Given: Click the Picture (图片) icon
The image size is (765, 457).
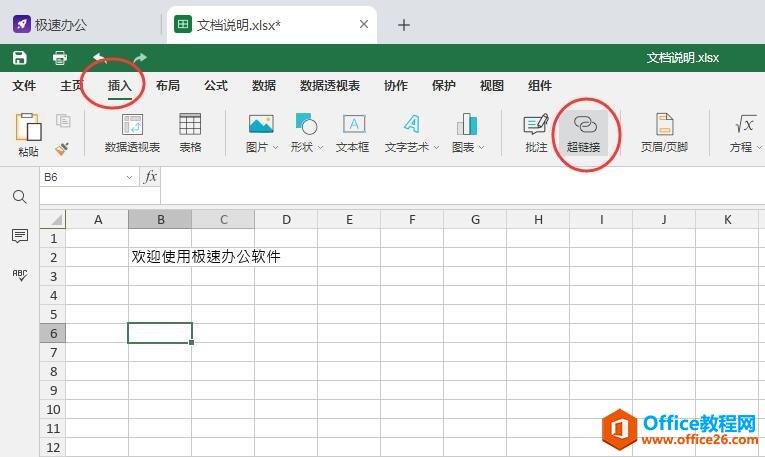Looking at the screenshot, I should pos(261,124).
